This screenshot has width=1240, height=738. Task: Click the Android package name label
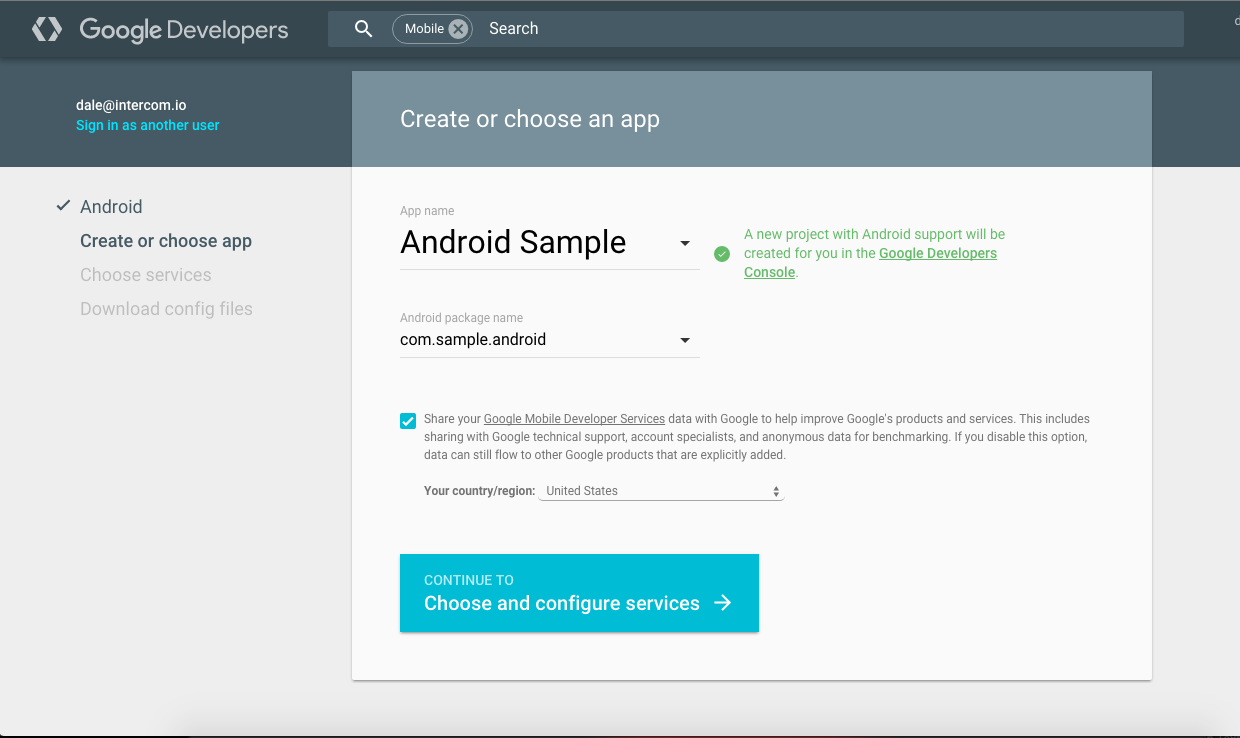pyautogui.click(x=461, y=318)
